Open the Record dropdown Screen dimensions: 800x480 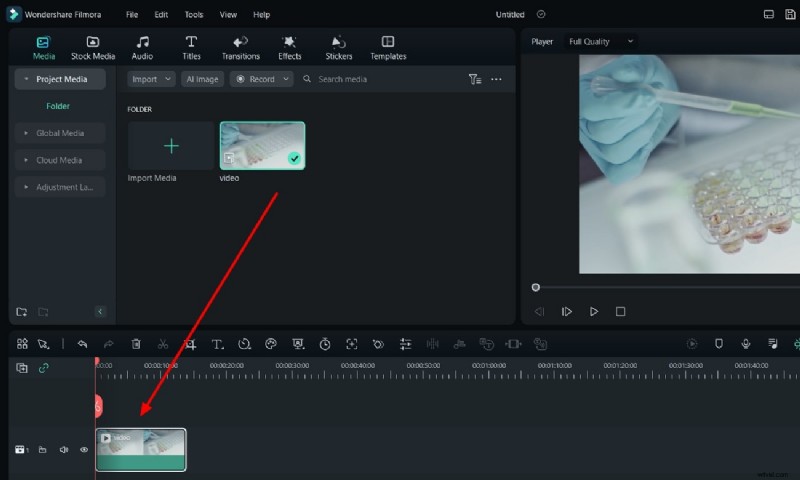pyautogui.click(x=262, y=79)
